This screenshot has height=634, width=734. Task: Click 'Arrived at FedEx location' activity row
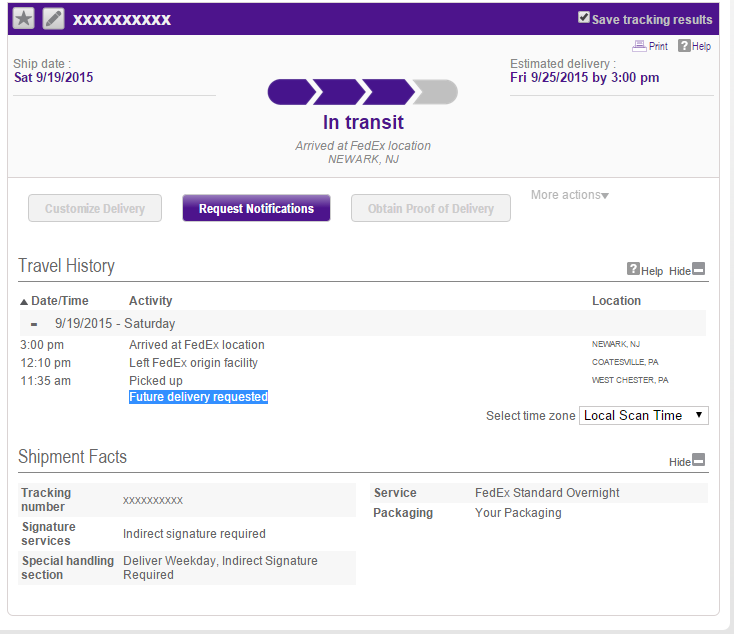point(197,345)
